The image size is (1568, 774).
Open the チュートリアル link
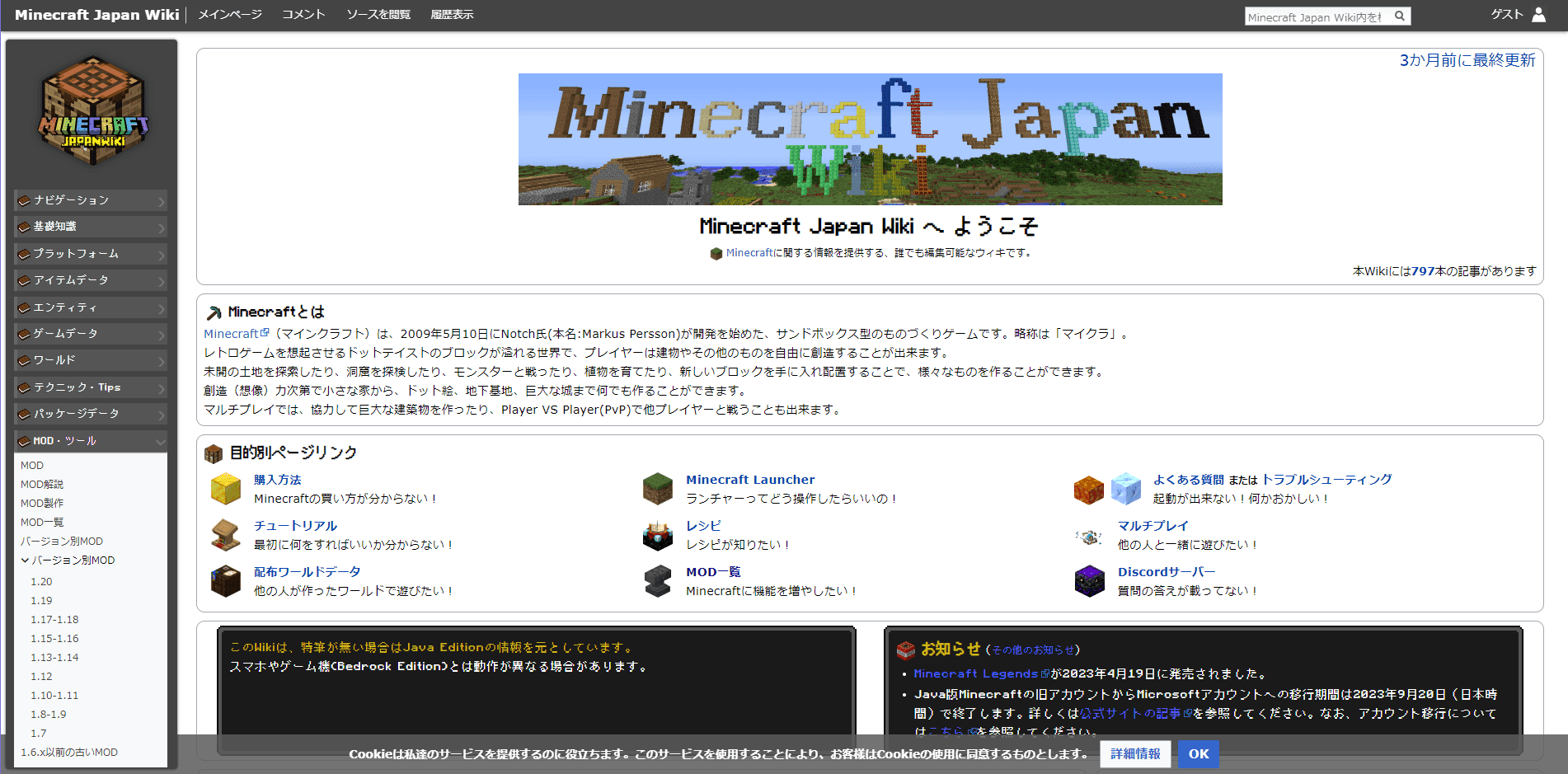tap(295, 526)
